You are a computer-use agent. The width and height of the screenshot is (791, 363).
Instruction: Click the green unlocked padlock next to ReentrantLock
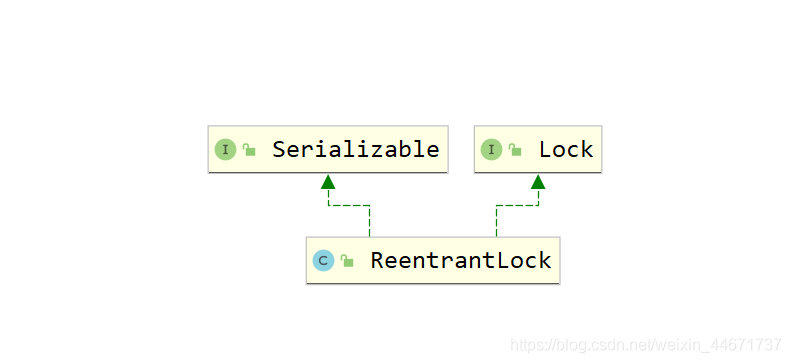pos(347,260)
